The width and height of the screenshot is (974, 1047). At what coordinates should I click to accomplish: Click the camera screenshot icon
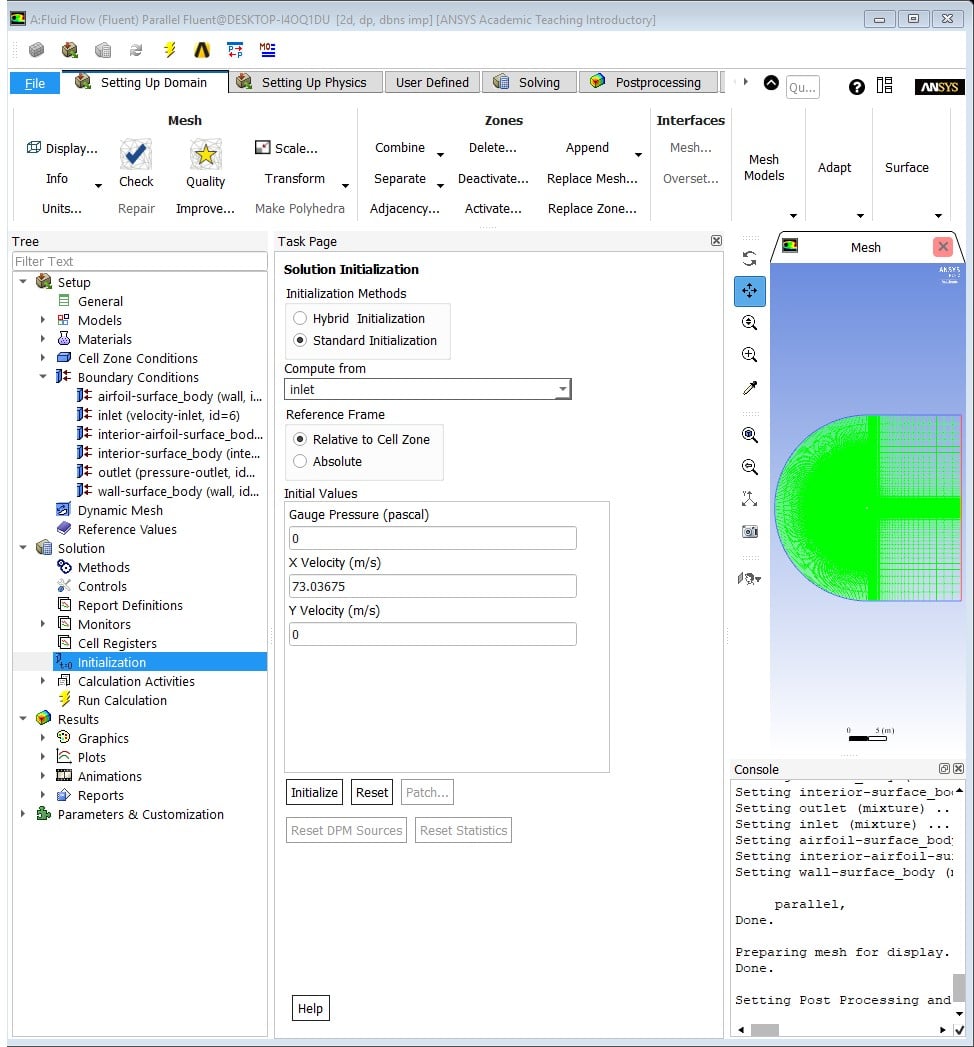click(750, 532)
